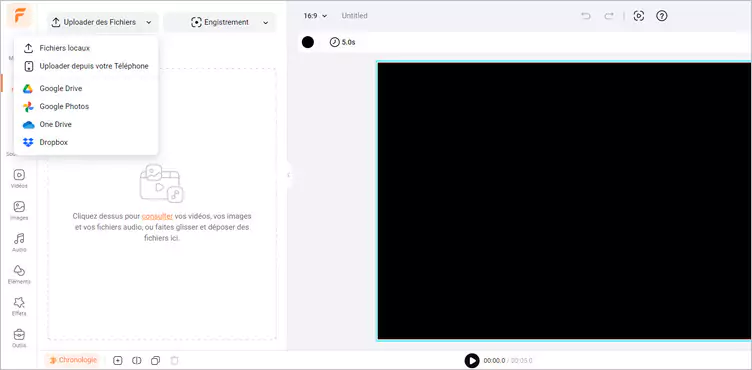Click the add scene plus icon
Screen dimensions: 752x370
click(118, 360)
